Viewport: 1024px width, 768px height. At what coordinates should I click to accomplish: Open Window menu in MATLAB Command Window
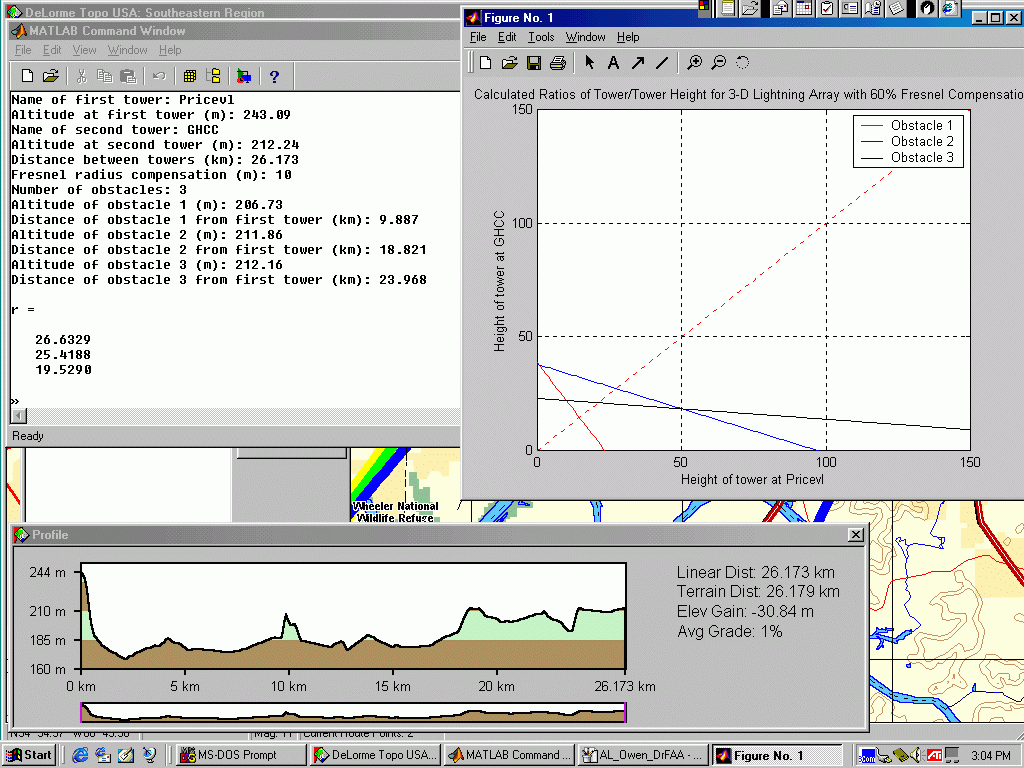point(127,50)
